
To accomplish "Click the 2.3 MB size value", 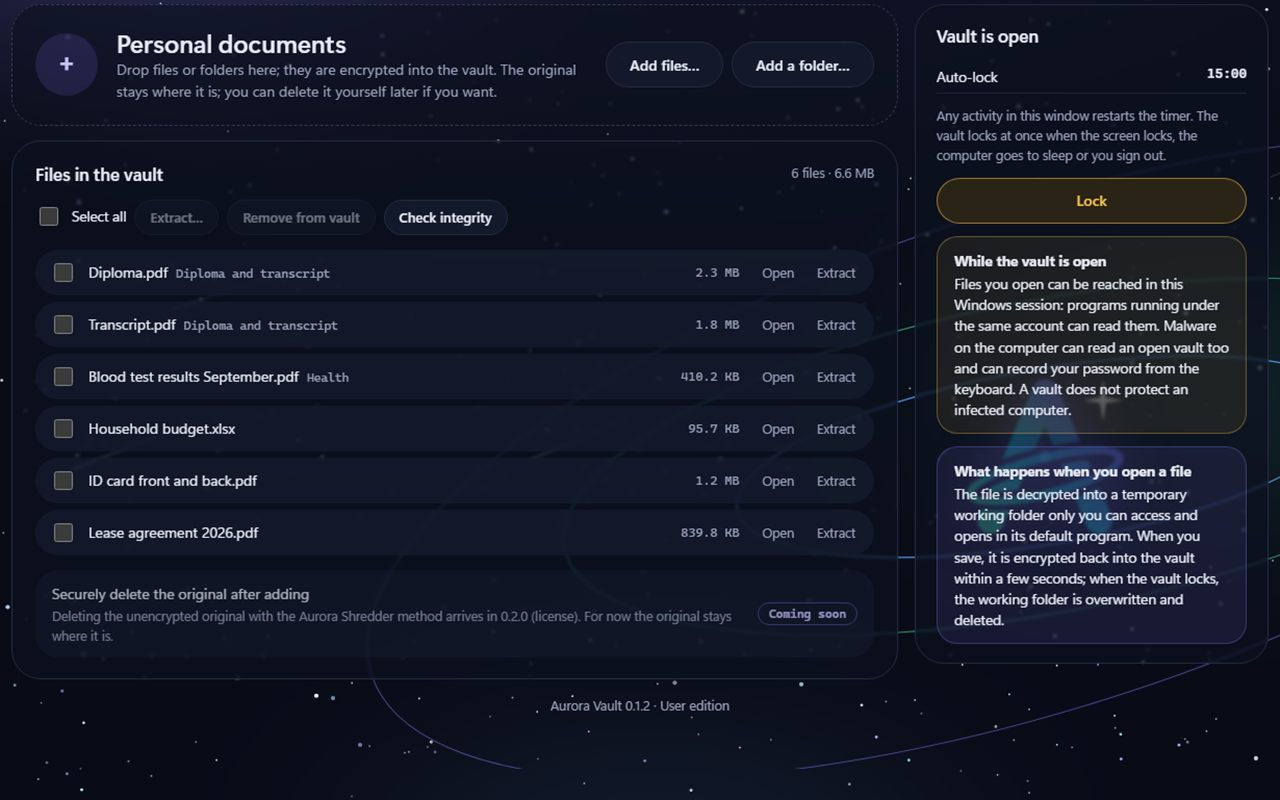I will click(x=717, y=273).
